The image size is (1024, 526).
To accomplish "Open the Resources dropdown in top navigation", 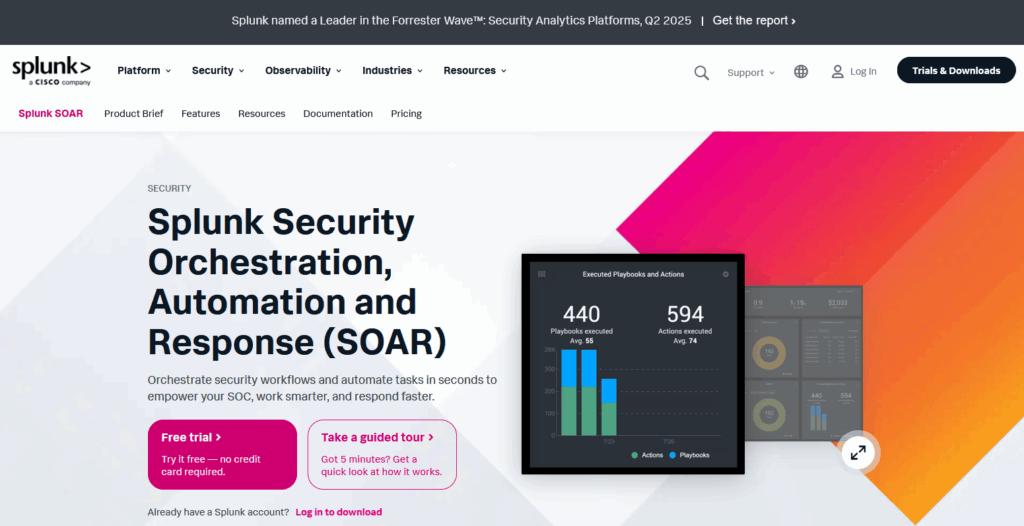I will (x=475, y=71).
